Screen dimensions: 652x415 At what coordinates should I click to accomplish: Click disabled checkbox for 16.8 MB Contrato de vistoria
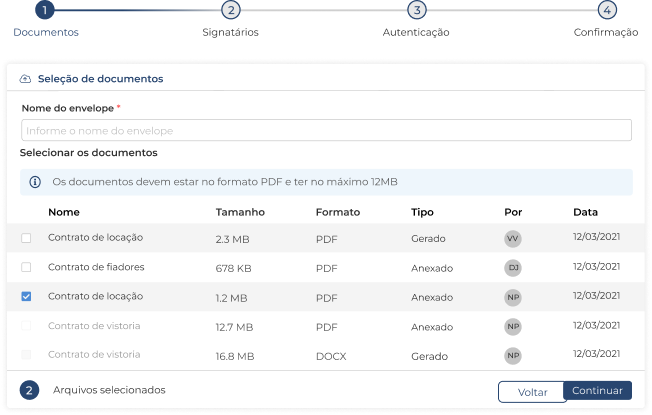click(26, 355)
